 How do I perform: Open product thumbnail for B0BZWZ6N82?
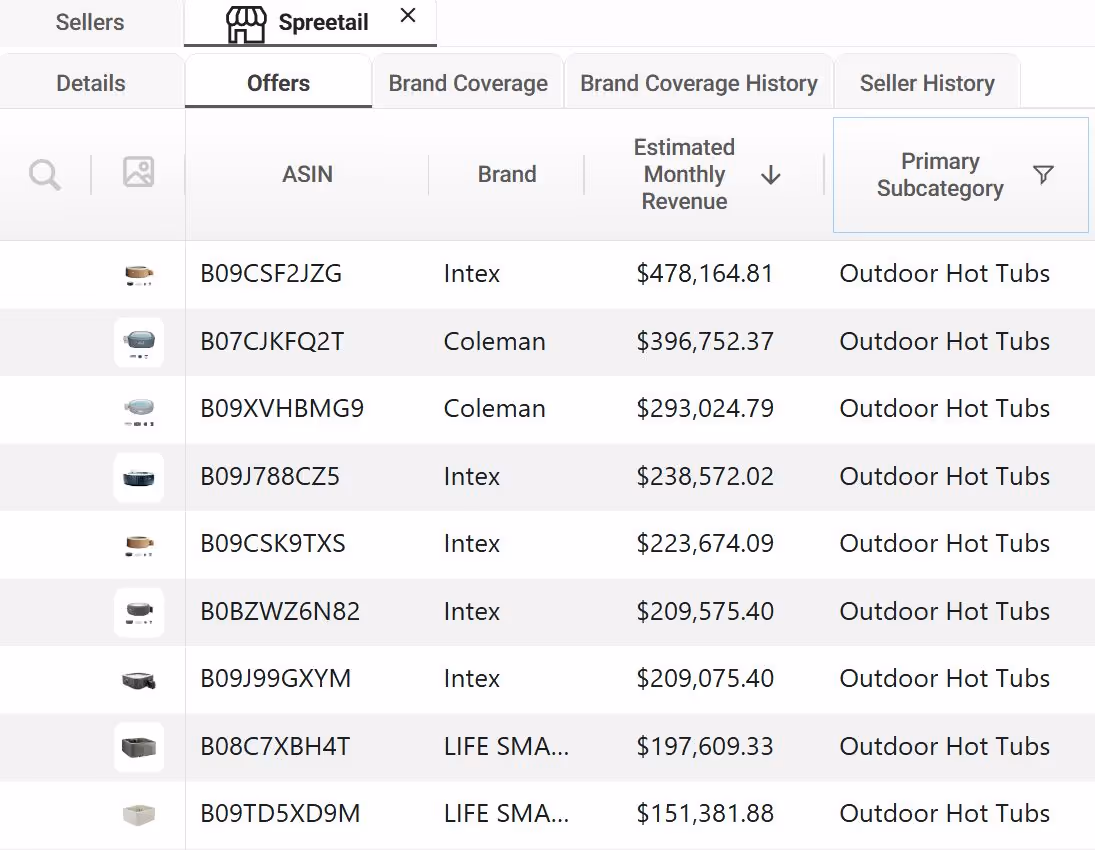(139, 613)
